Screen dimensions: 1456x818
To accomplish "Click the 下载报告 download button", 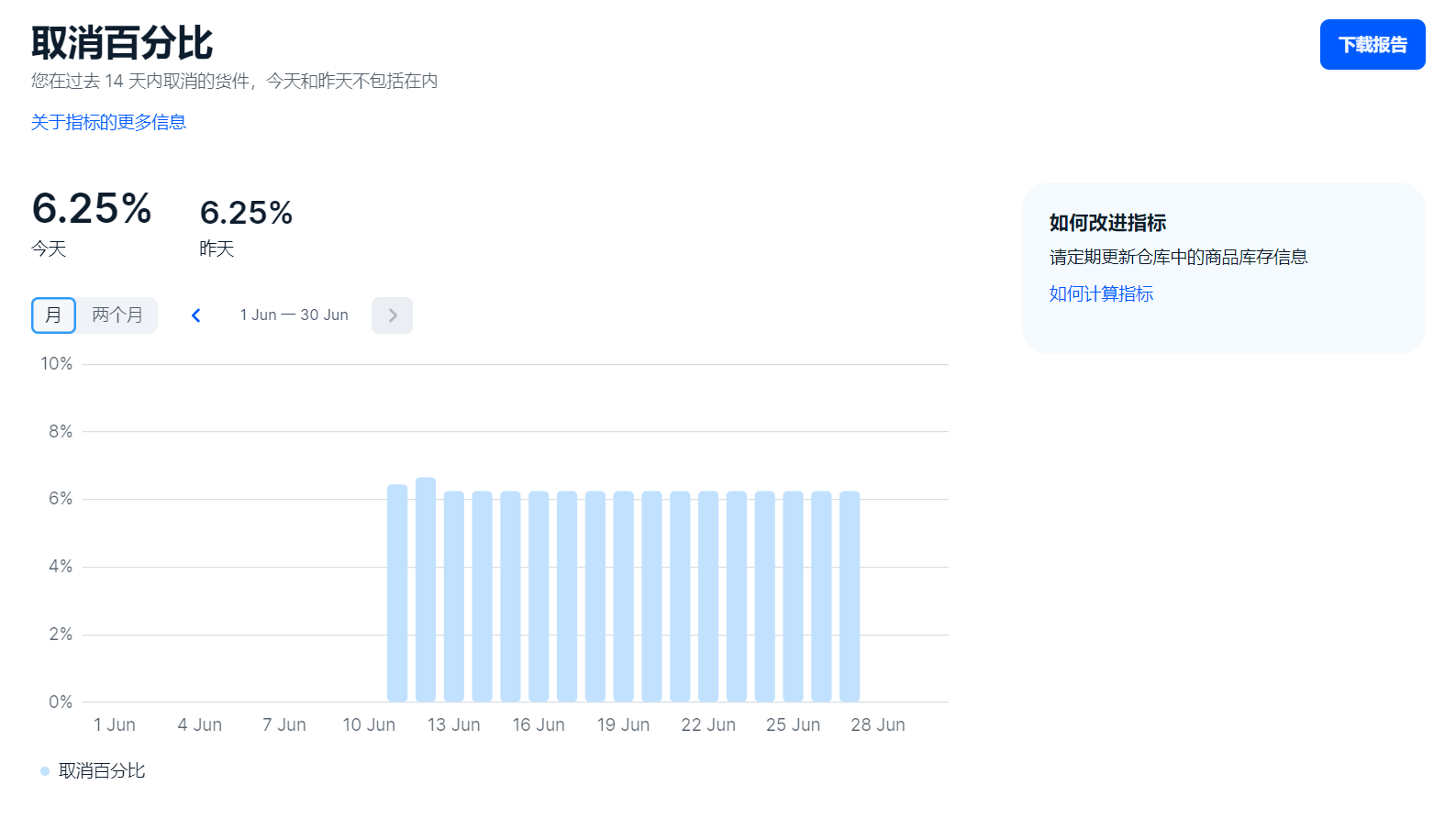I will (1372, 44).
